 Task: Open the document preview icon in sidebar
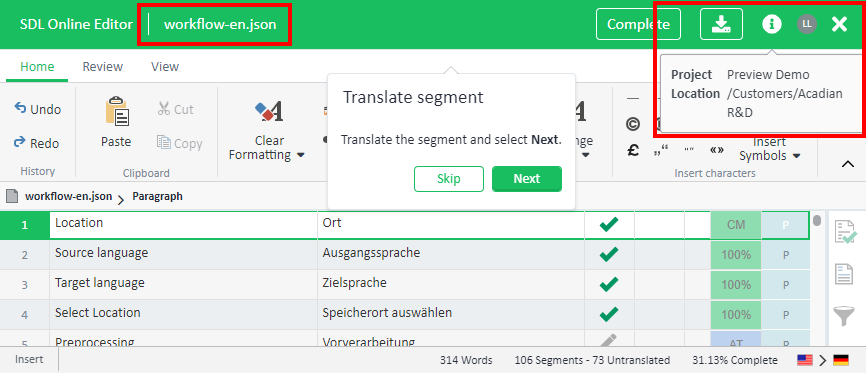844,274
